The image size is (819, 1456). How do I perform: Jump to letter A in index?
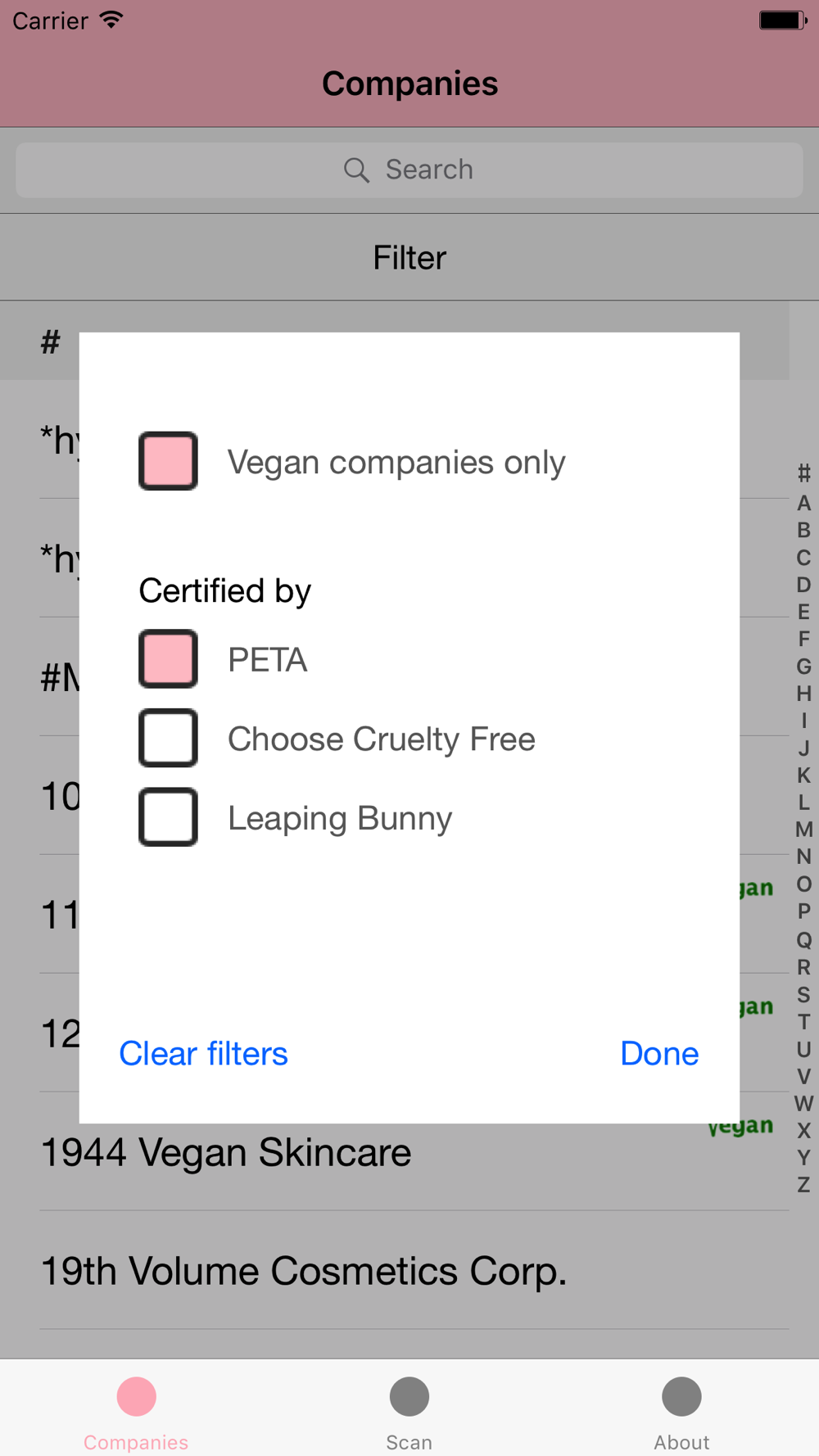pos(803,503)
